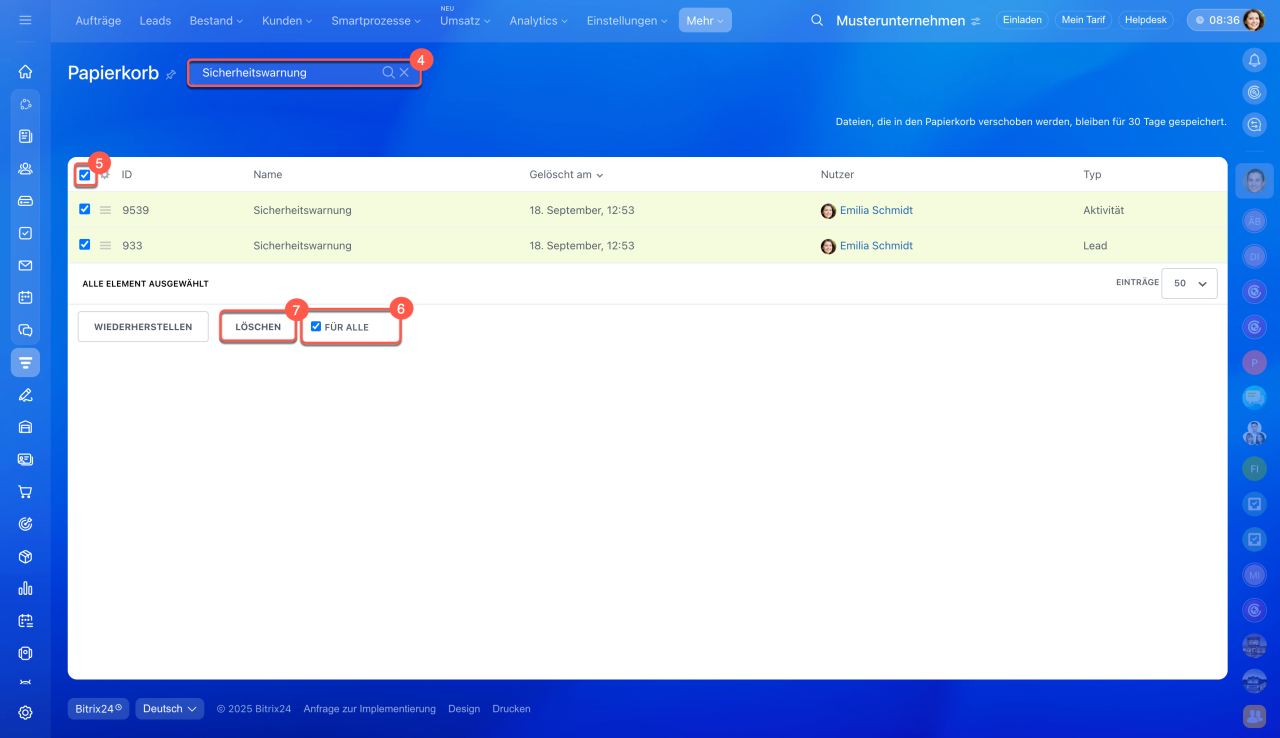The width and height of the screenshot is (1280, 738).
Task: Open the home icon in left sidebar
Action: coord(25,72)
